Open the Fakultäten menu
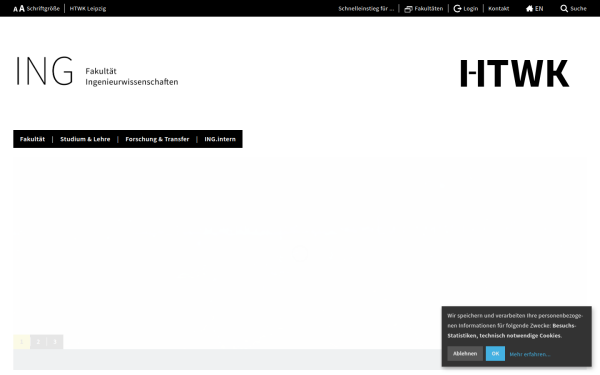 point(424,8)
